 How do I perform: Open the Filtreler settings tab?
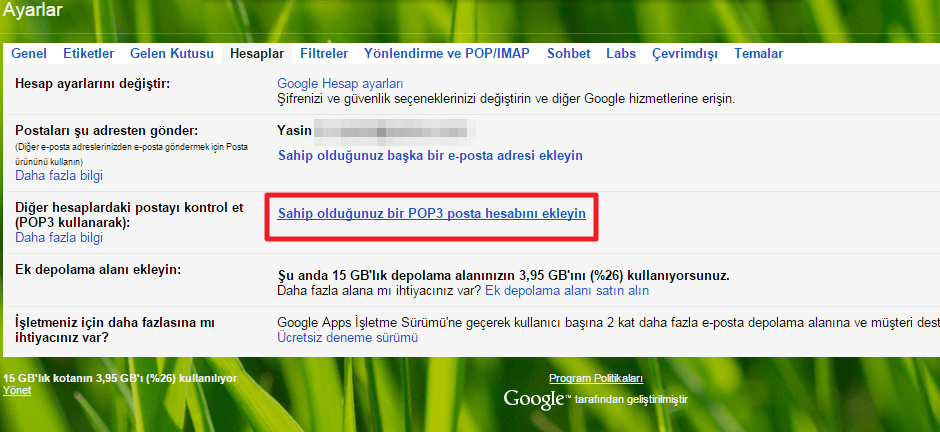point(324,53)
